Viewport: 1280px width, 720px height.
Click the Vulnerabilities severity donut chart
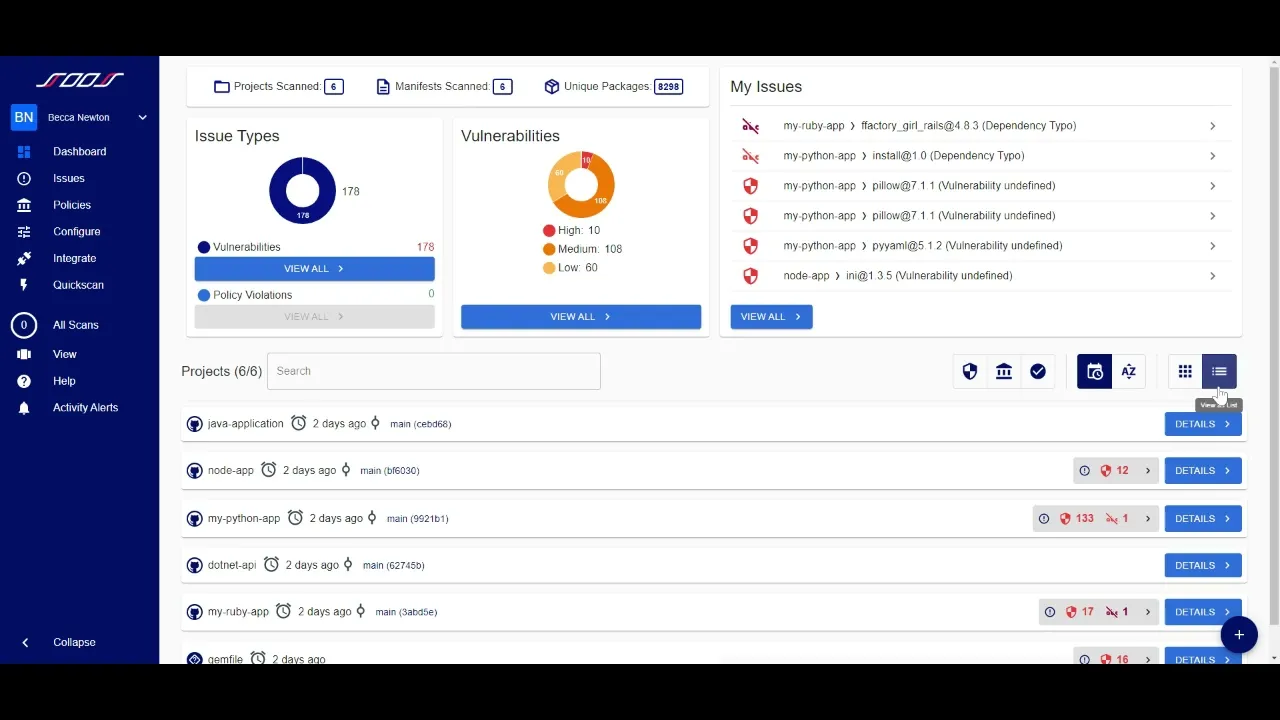580,184
